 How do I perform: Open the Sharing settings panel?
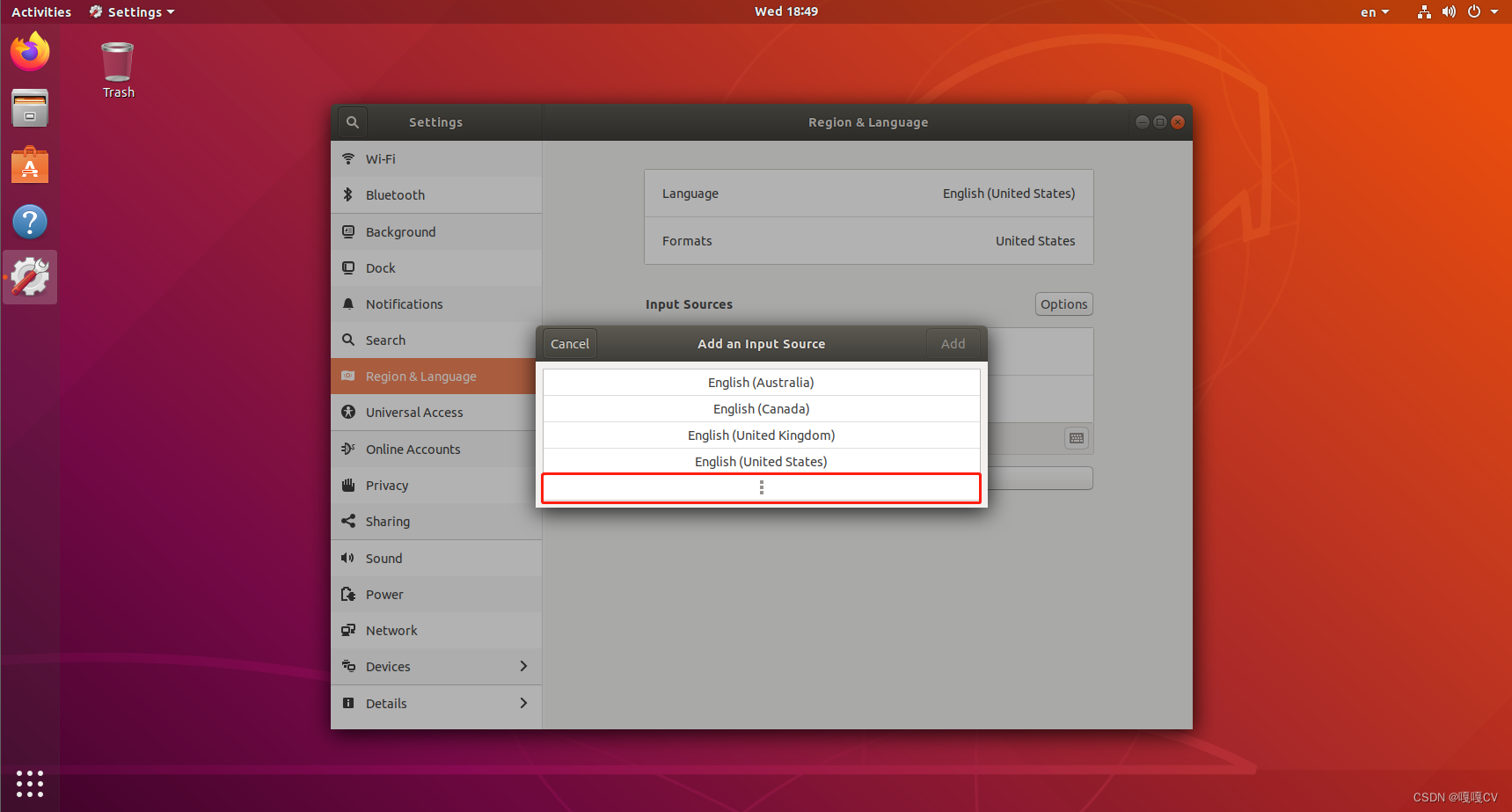pos(436,521)
